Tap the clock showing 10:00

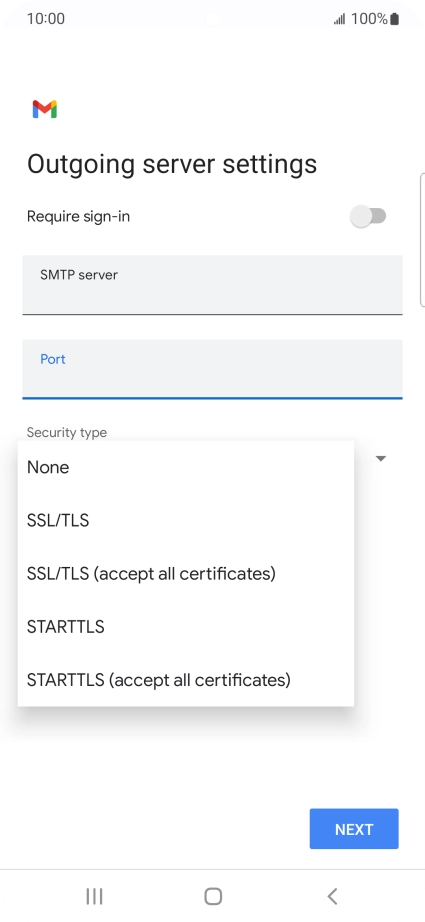pos(46,19)
